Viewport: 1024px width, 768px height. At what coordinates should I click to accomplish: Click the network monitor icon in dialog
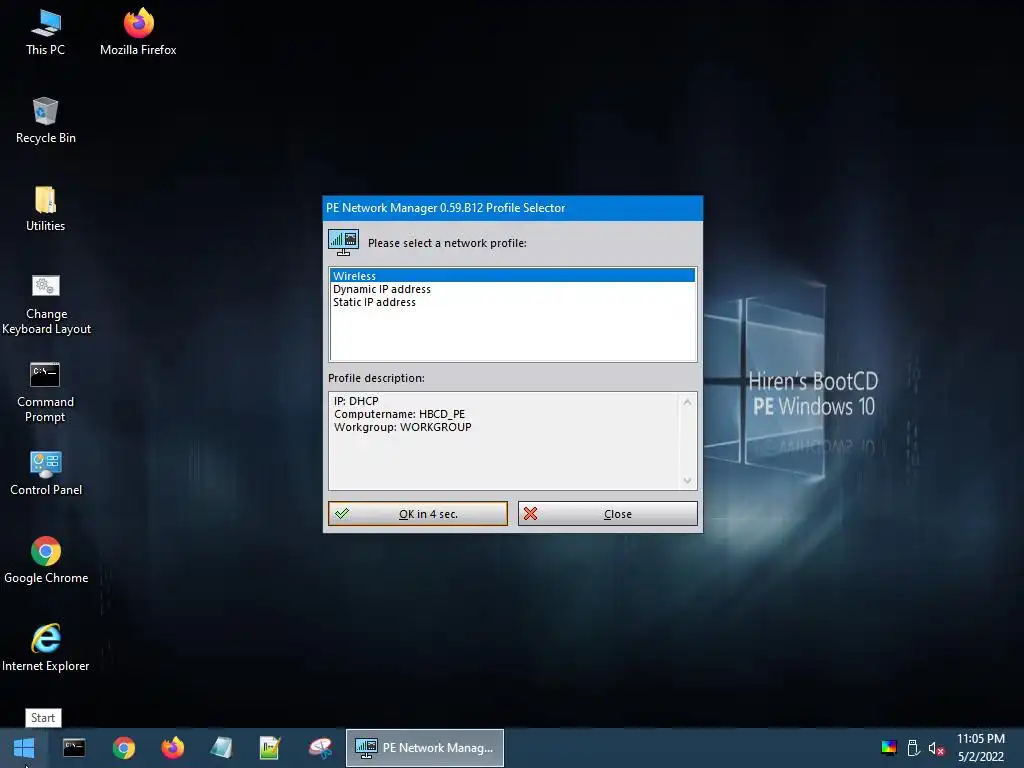(x=344, y=242)
